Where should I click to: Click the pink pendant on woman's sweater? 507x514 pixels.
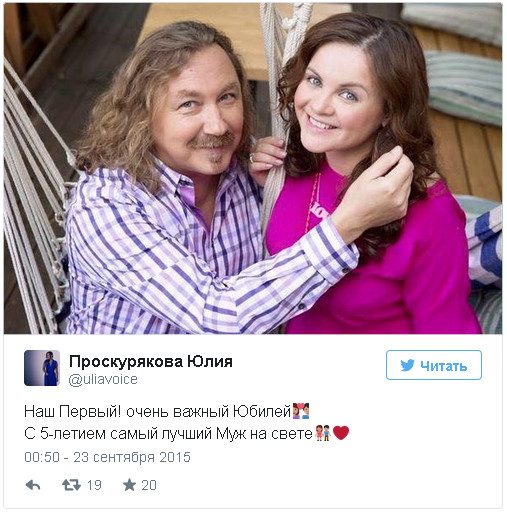click(317, 210)
